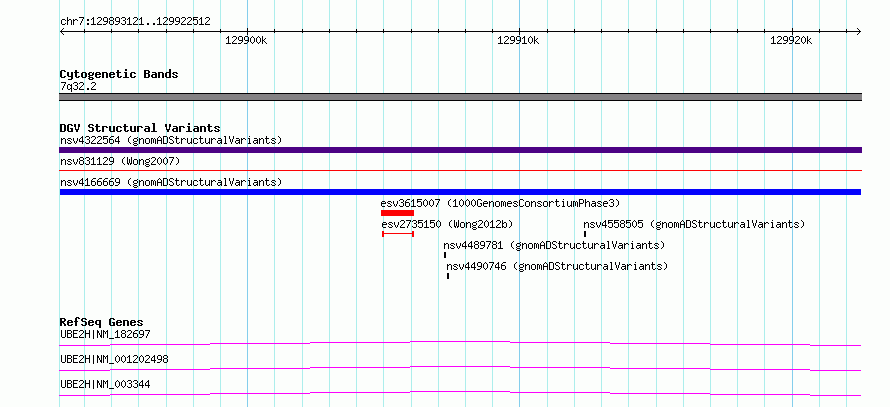Click the nsv4558505 small black variant marker
The image size is (890, 407).
click(x=585, y=234)
